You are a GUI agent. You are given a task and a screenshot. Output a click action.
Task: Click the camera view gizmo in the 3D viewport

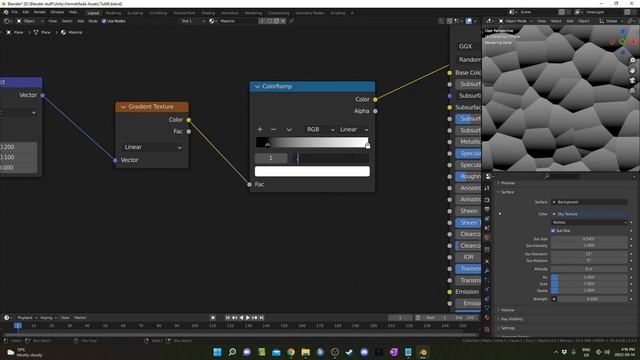[x=632, y=80]
